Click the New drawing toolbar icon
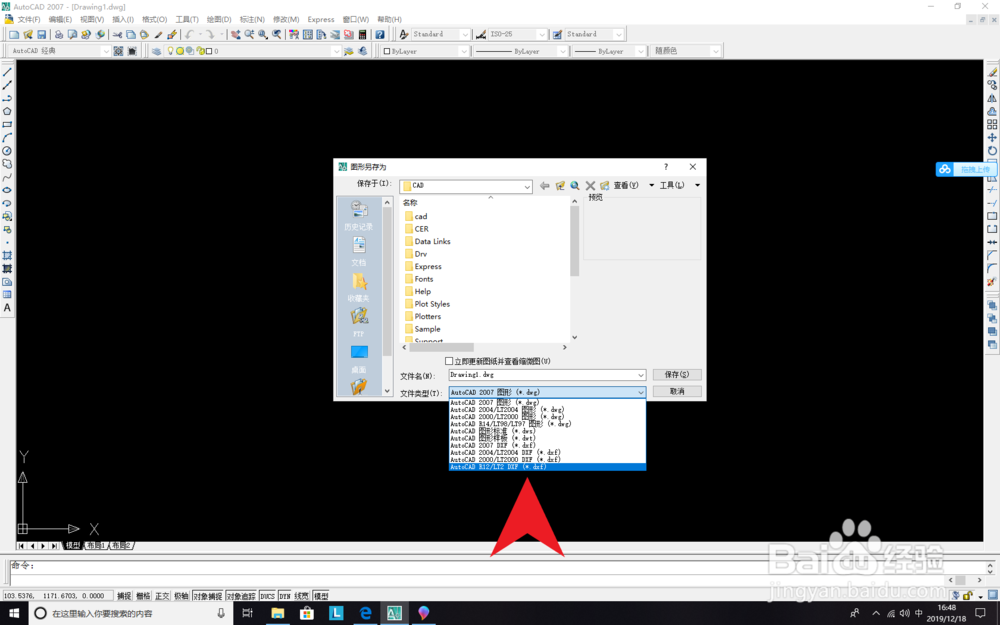 (x=14, y=34)
